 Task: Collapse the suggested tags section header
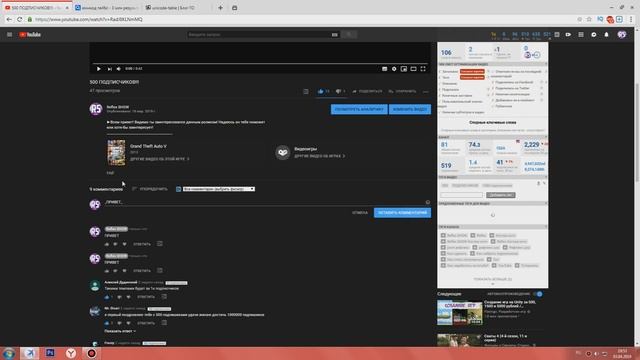click(x=493, y=203)
